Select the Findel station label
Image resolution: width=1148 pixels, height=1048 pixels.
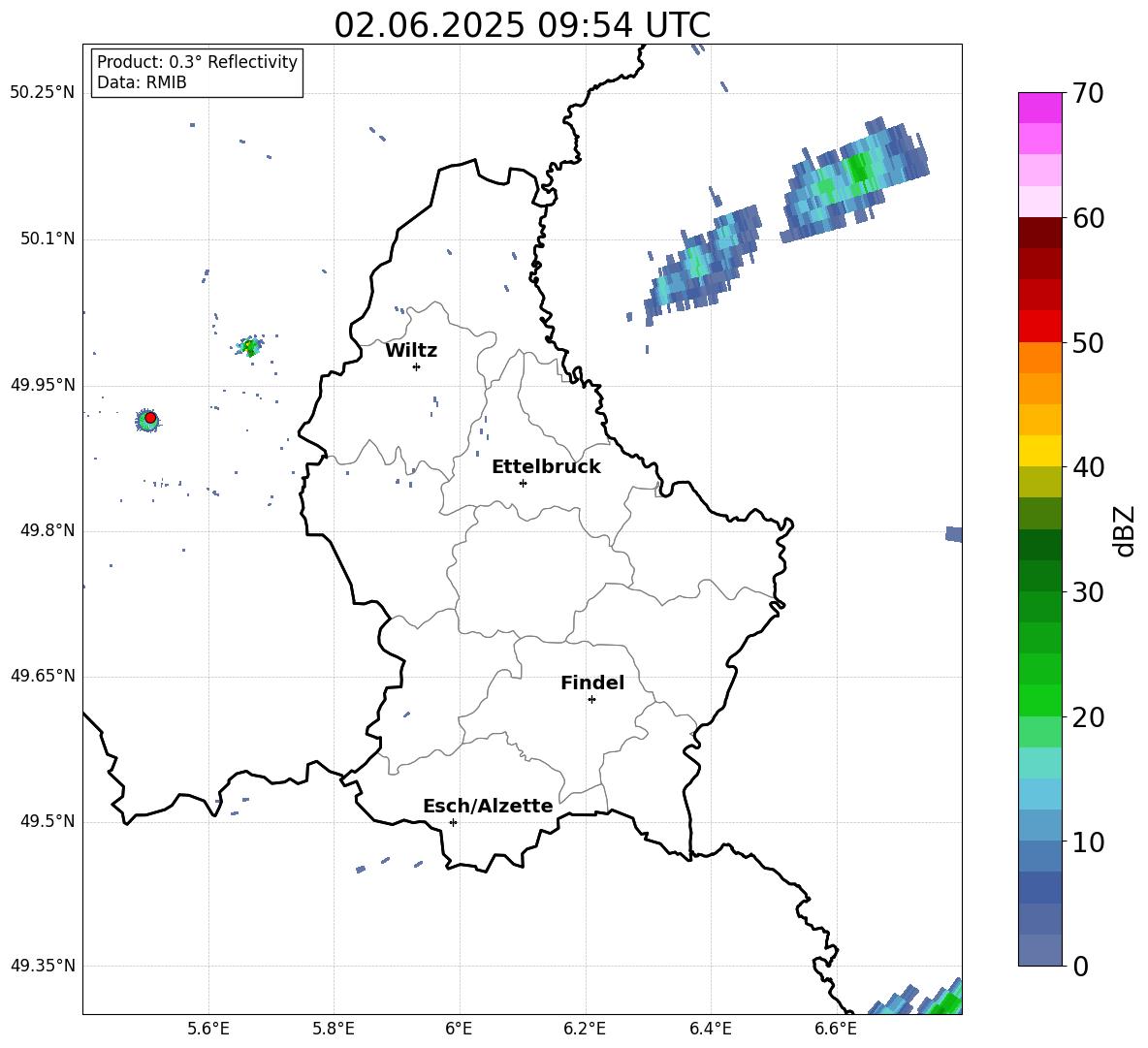[x=592, y=683]
